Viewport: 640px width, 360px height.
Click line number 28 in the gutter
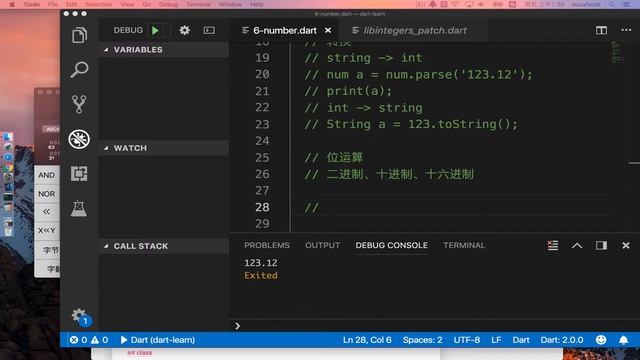point(262,207)
